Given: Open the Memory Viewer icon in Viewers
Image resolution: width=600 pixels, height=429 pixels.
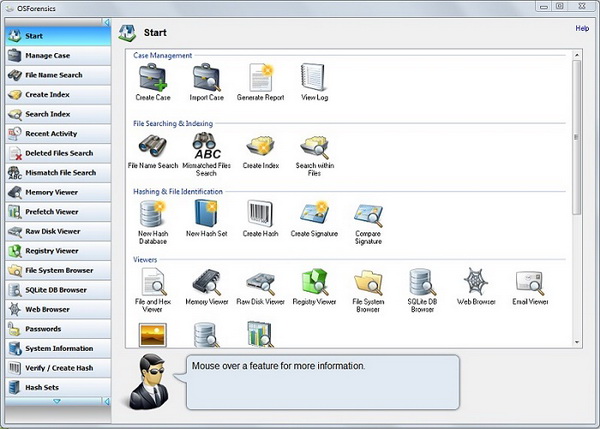Looking at the screenshot, I should (x=206, y=282).
